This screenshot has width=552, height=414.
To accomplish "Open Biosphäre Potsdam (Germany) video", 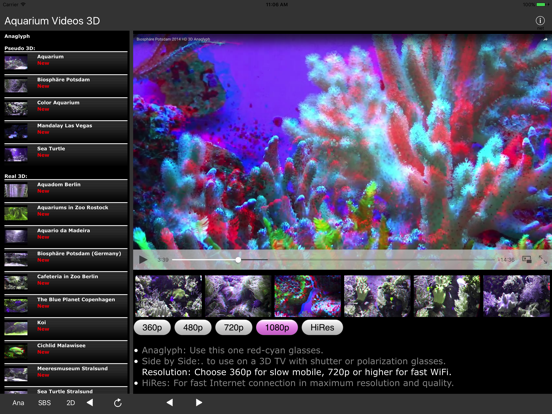I will point(66,259).
